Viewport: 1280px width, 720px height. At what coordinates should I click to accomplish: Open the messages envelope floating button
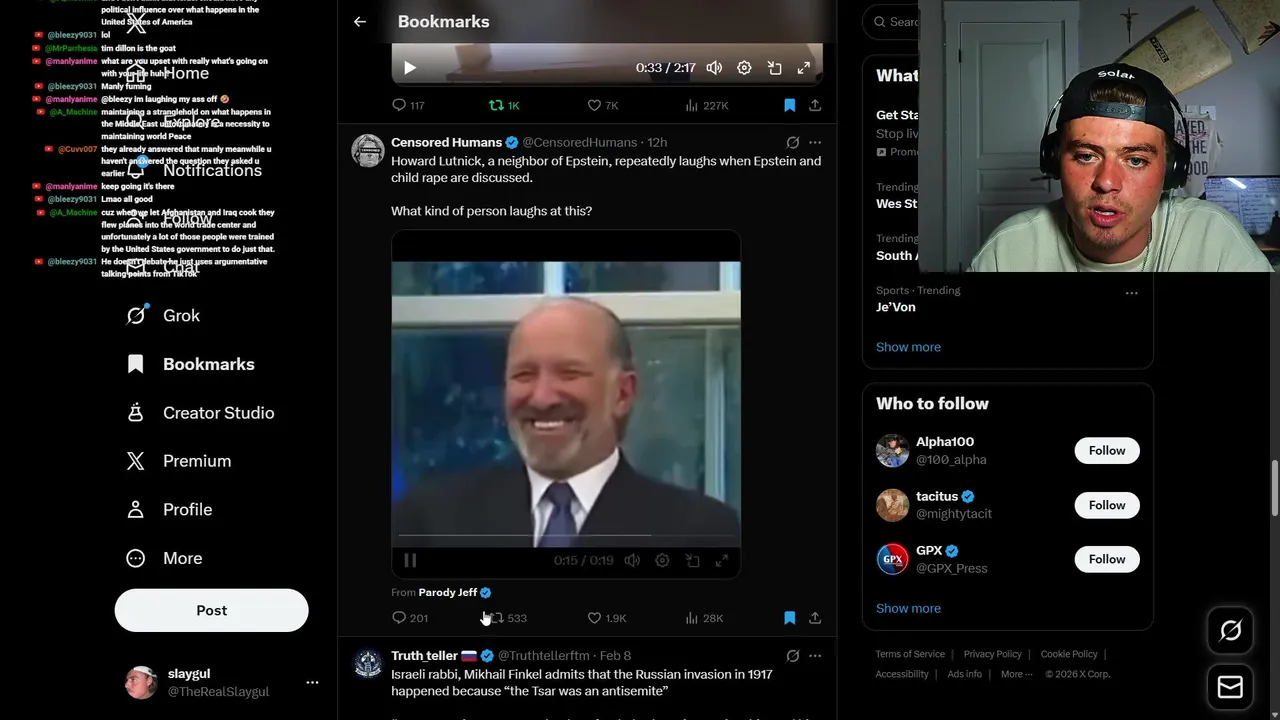1230,687
